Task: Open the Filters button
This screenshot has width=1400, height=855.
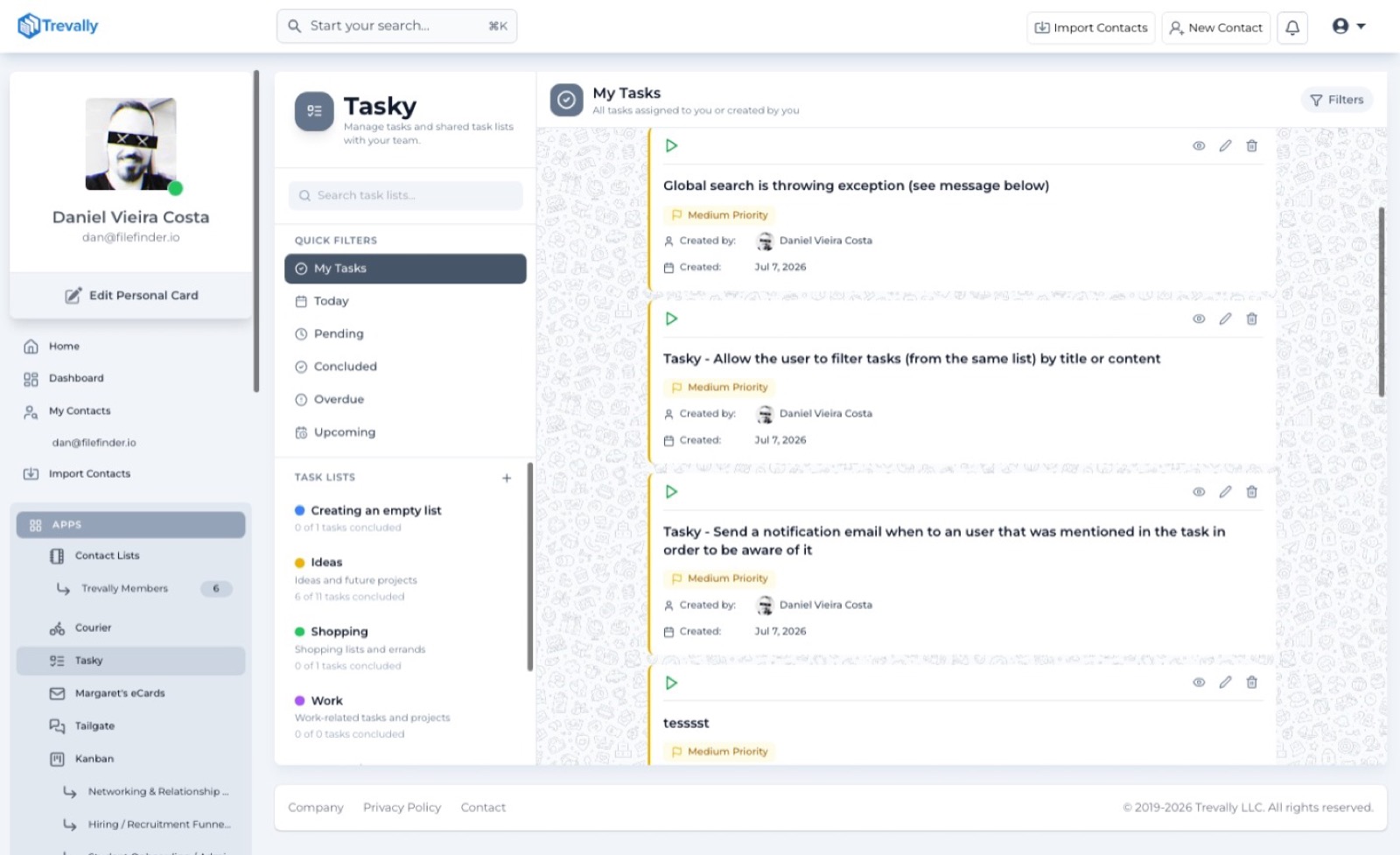Action: coord(1337,100)
